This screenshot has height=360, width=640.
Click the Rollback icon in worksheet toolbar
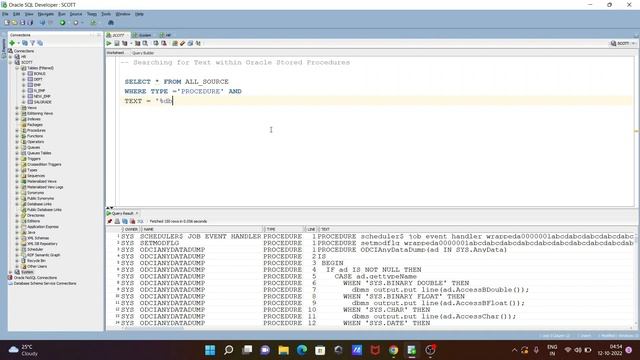164,43
